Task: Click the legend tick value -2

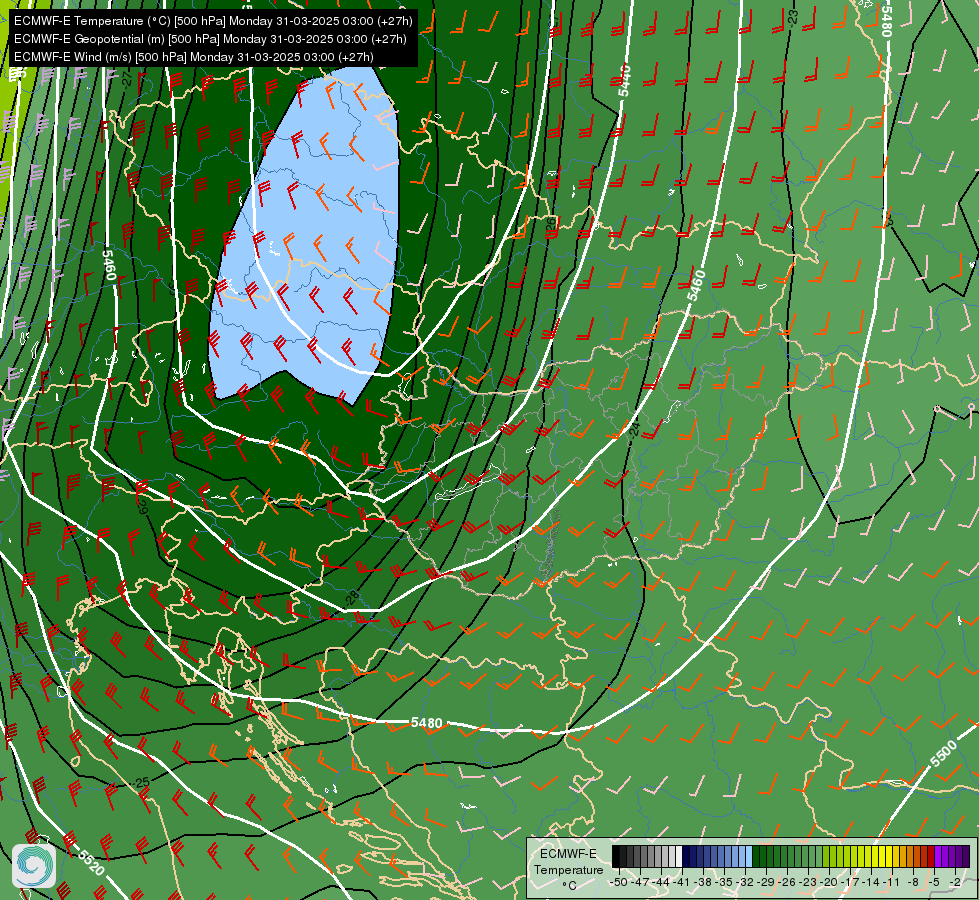Action: point(956,883)
